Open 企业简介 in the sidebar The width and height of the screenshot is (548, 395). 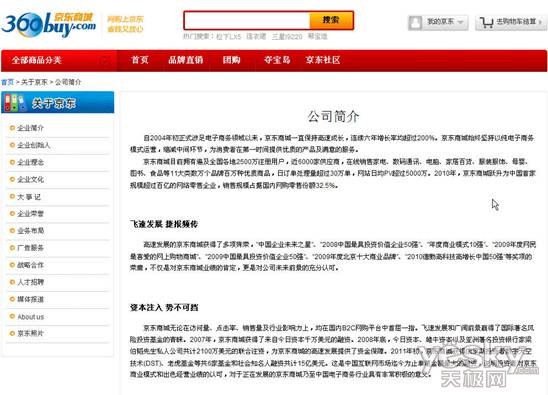point(31,128)
